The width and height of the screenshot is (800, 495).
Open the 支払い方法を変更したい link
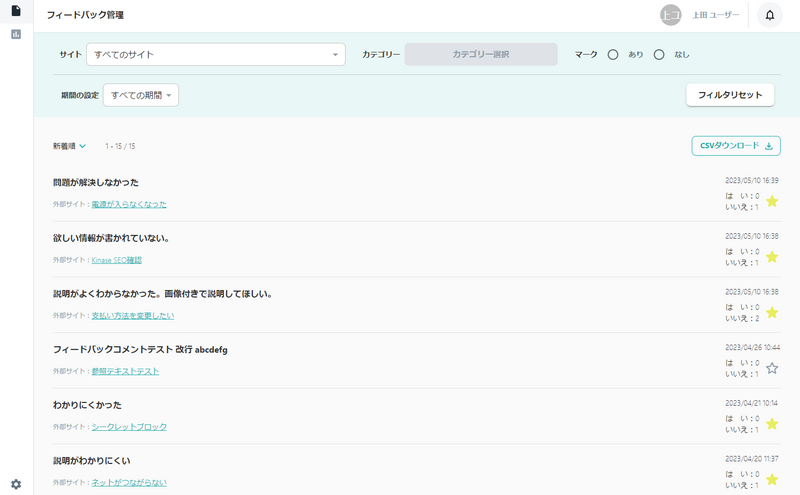(x=133, y=315)
